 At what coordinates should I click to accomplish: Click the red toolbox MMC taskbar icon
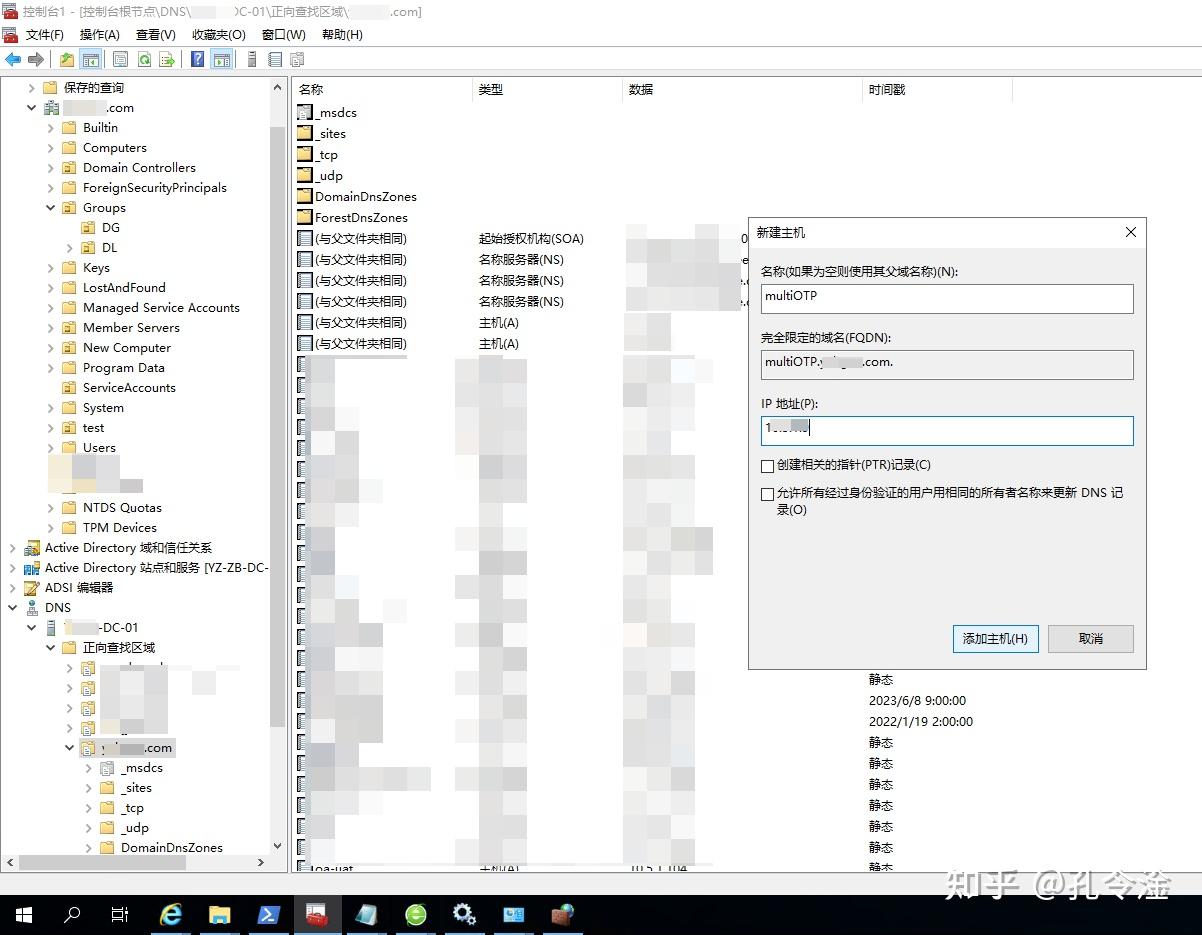pyautogui.click(x=317, y=914)
